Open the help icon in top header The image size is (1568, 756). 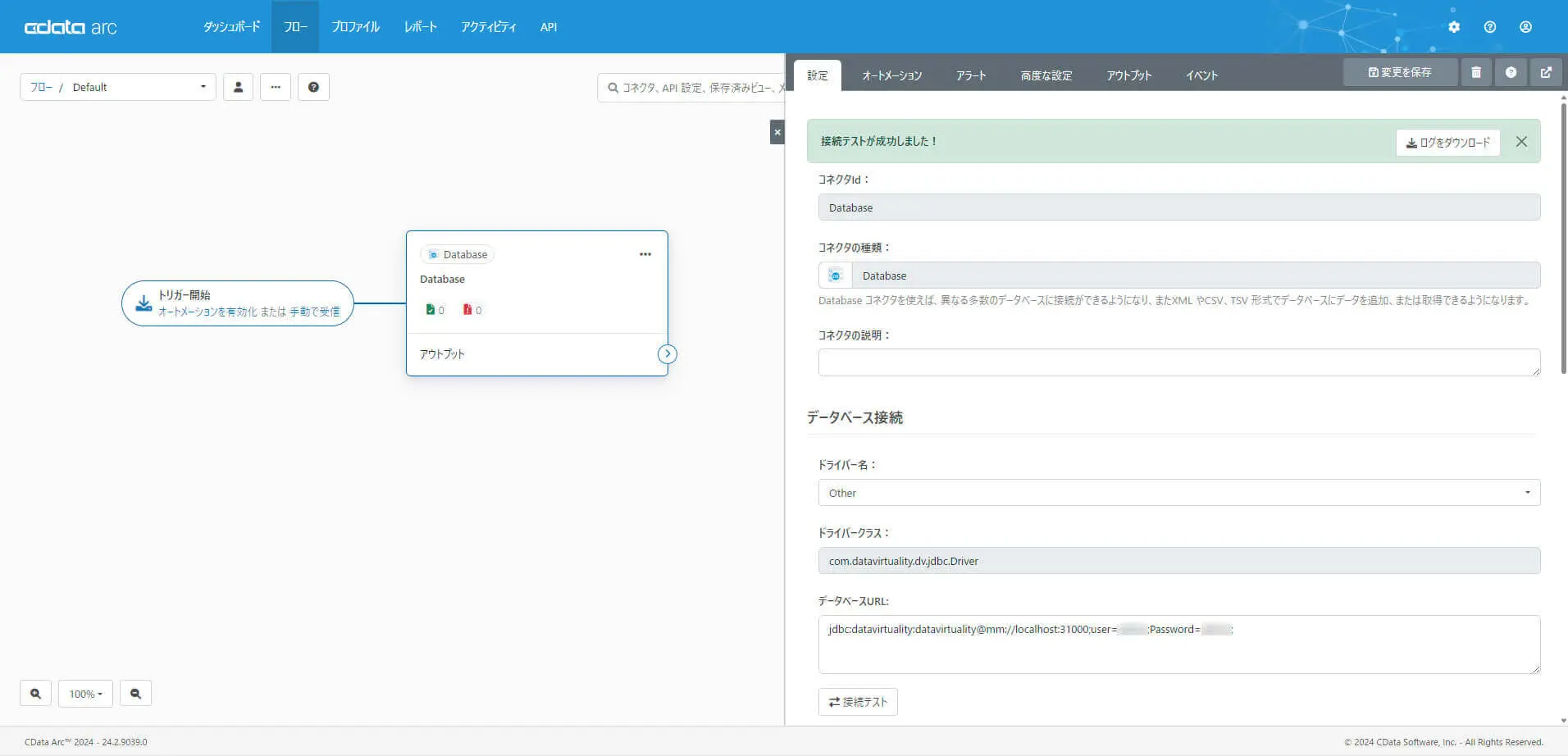1490,27
